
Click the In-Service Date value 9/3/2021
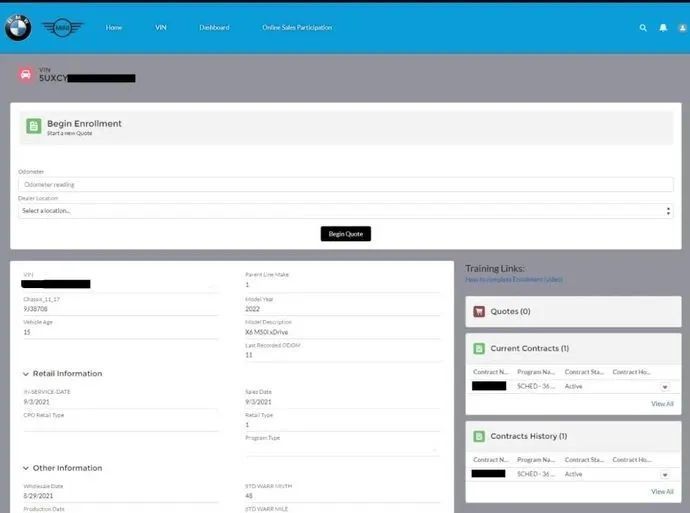[x=36, y=402]
